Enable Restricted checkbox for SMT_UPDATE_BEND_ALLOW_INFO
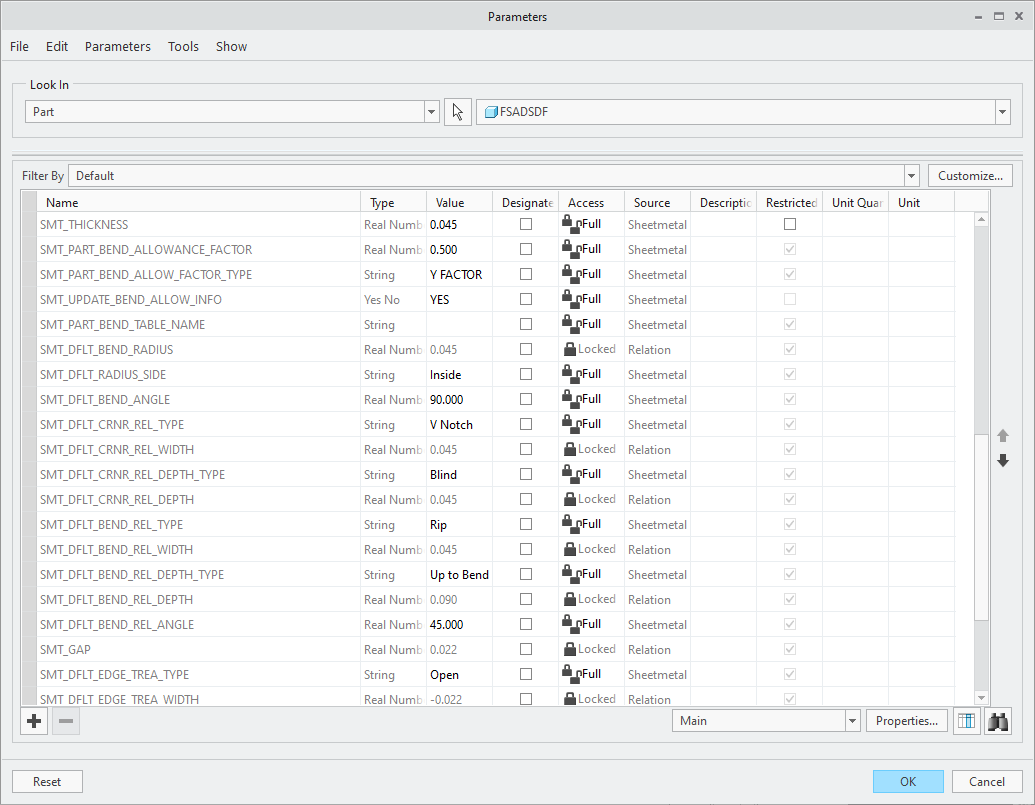Image resolution: width=1035 pixels, height=805 pixels. click(789, 299)
